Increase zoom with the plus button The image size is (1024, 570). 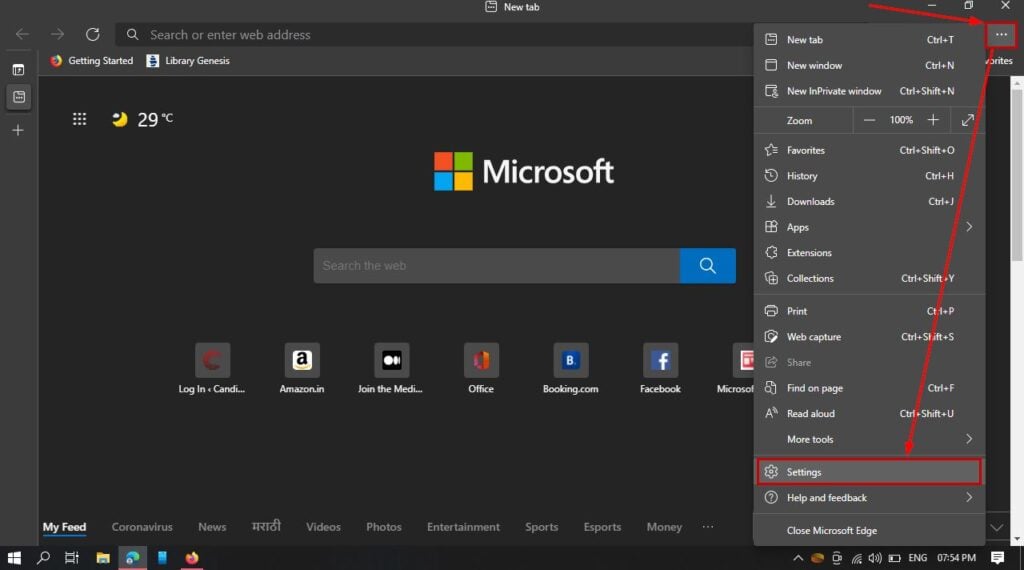pos(933,120)
